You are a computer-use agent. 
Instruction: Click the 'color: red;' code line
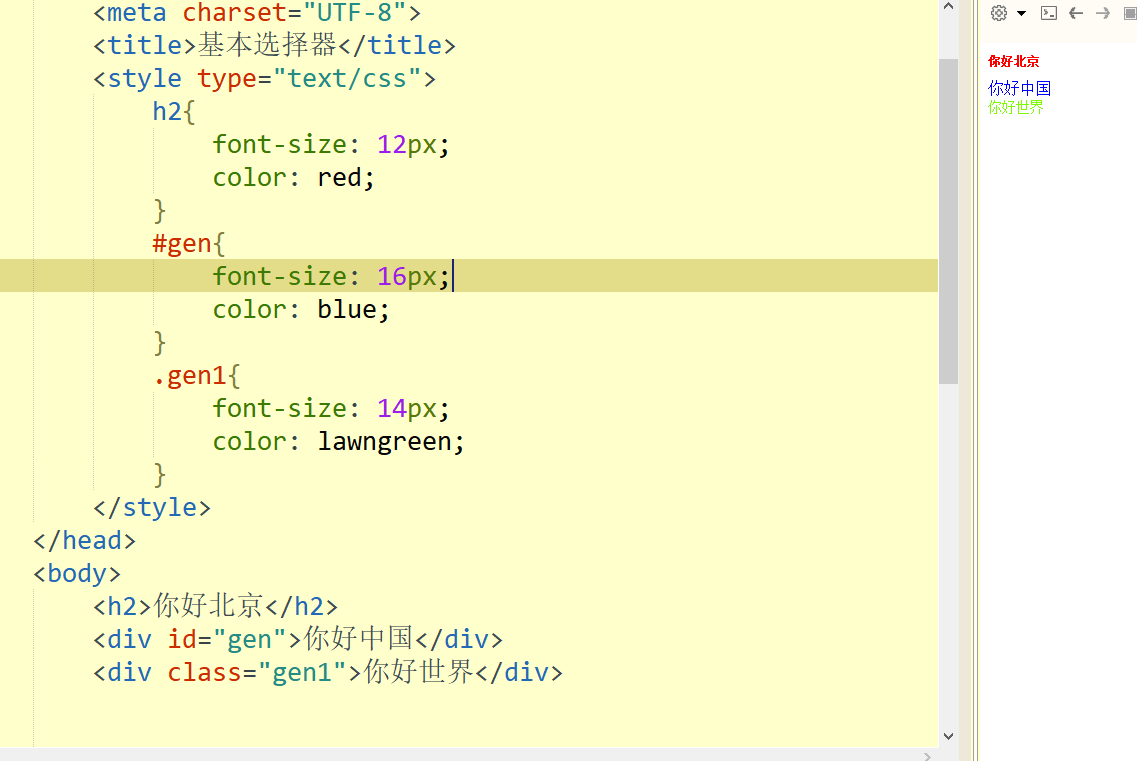coord(294,178)
